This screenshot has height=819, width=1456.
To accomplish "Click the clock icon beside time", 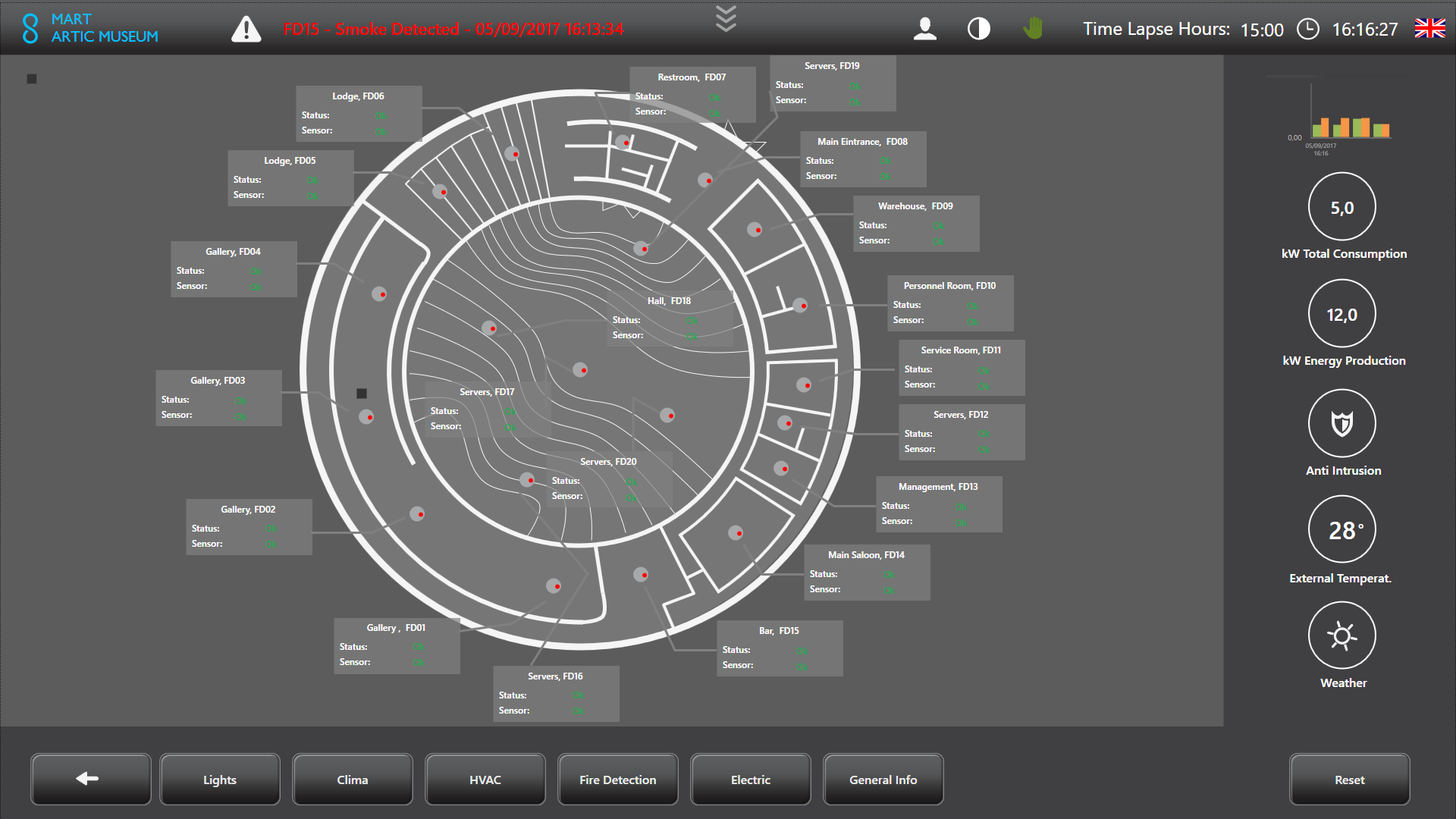I will [x=1307, y=29].
